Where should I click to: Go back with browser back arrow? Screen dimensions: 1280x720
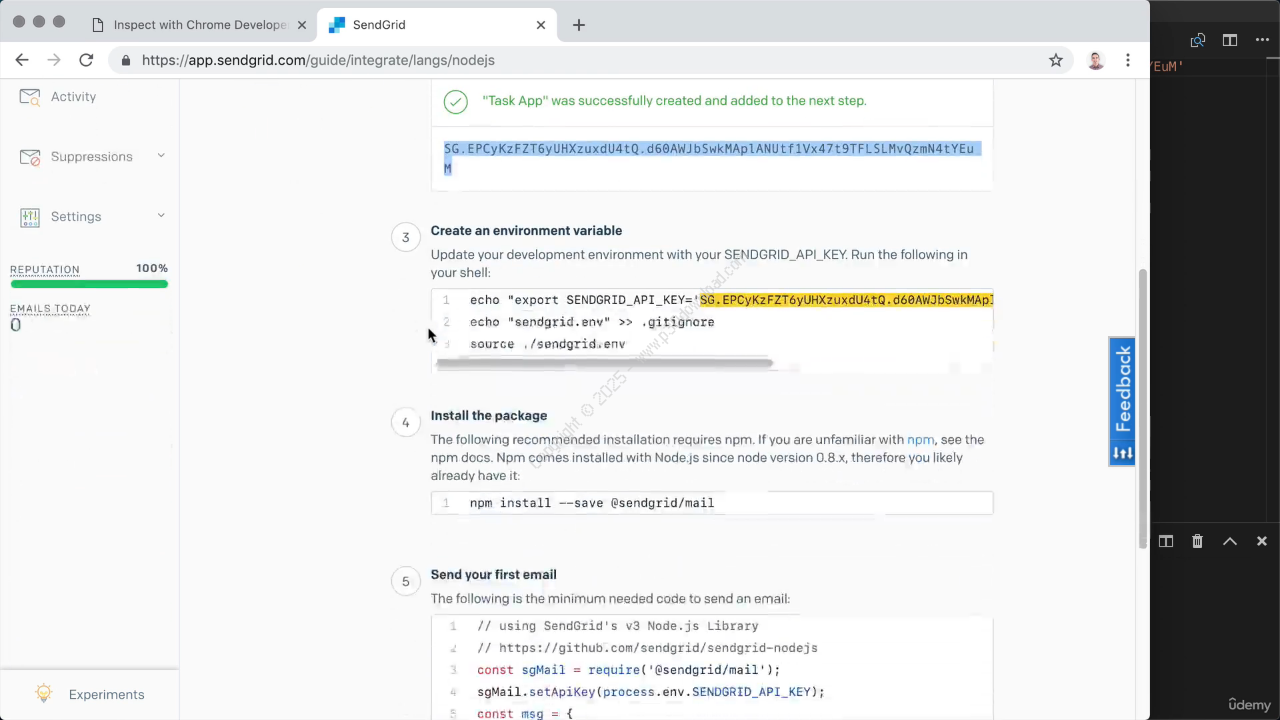22,60
